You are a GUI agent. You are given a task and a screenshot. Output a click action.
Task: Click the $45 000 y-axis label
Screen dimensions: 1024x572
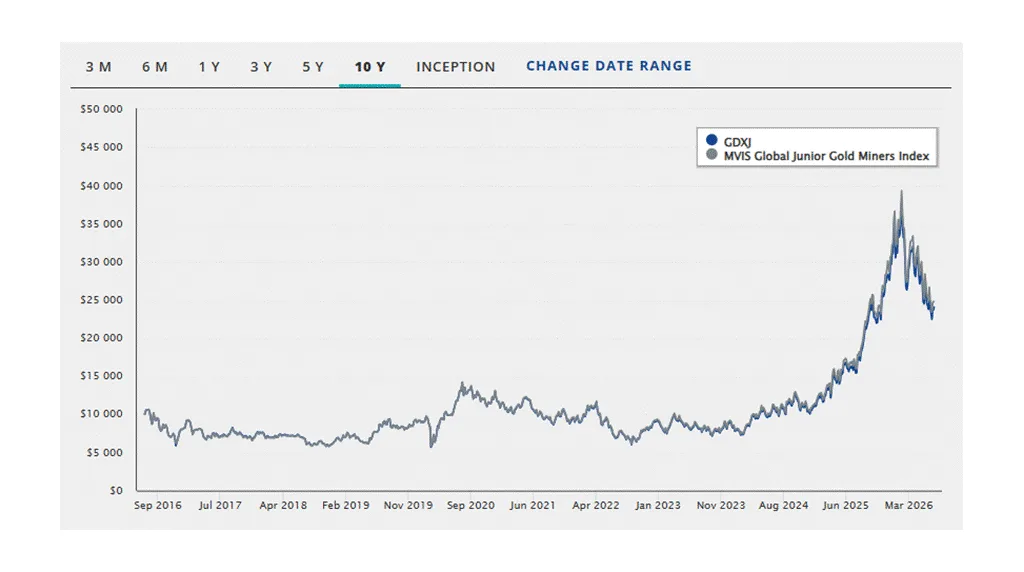(101, 147)
